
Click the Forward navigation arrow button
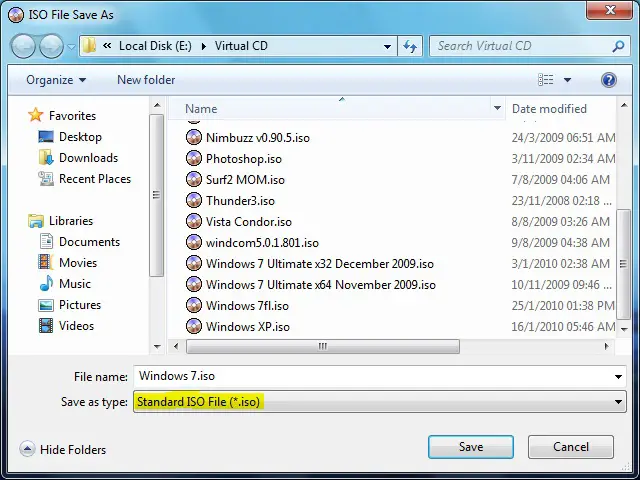point(51,46)
